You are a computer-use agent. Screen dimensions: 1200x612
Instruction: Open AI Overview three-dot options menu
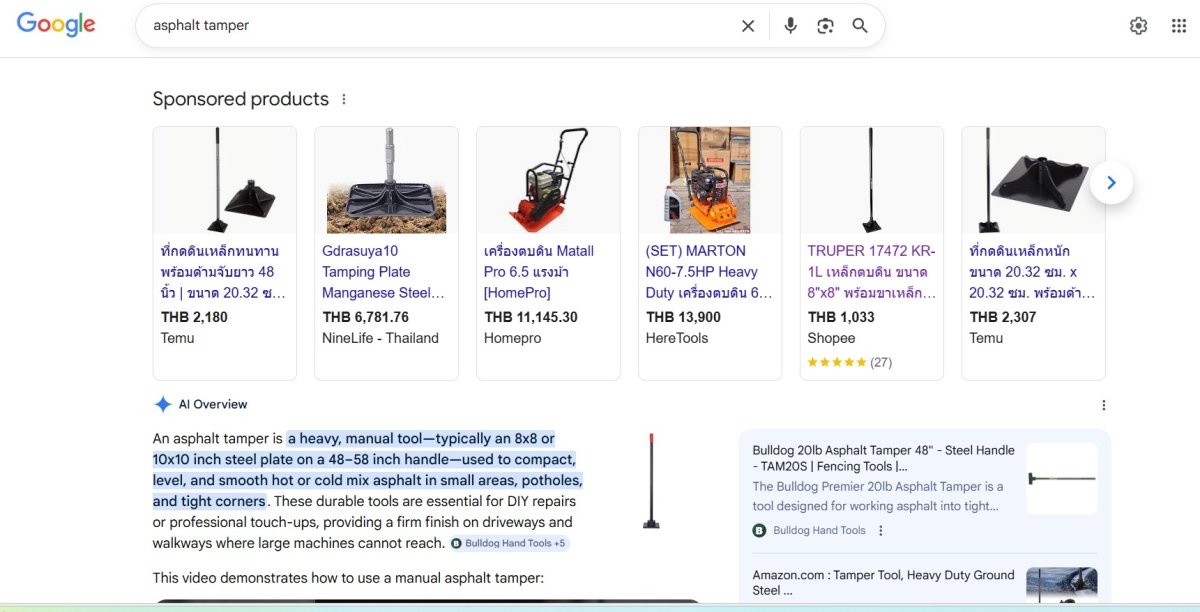(1104, 405)
